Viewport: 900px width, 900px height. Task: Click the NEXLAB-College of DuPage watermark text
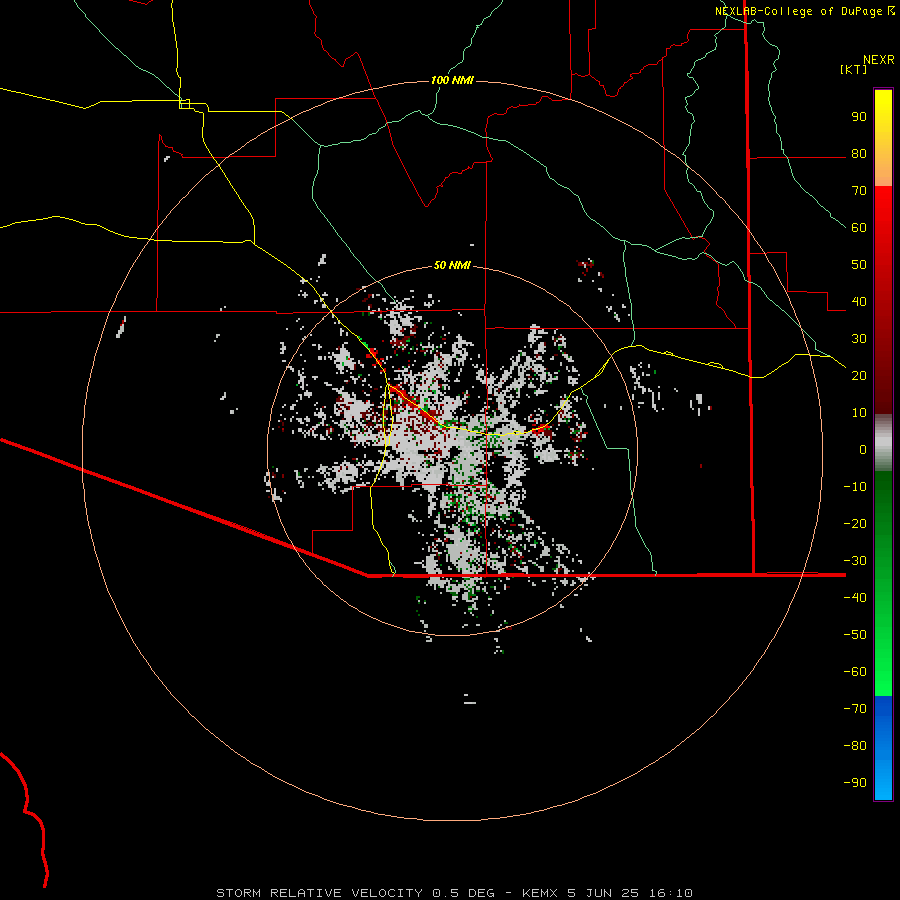798,11
